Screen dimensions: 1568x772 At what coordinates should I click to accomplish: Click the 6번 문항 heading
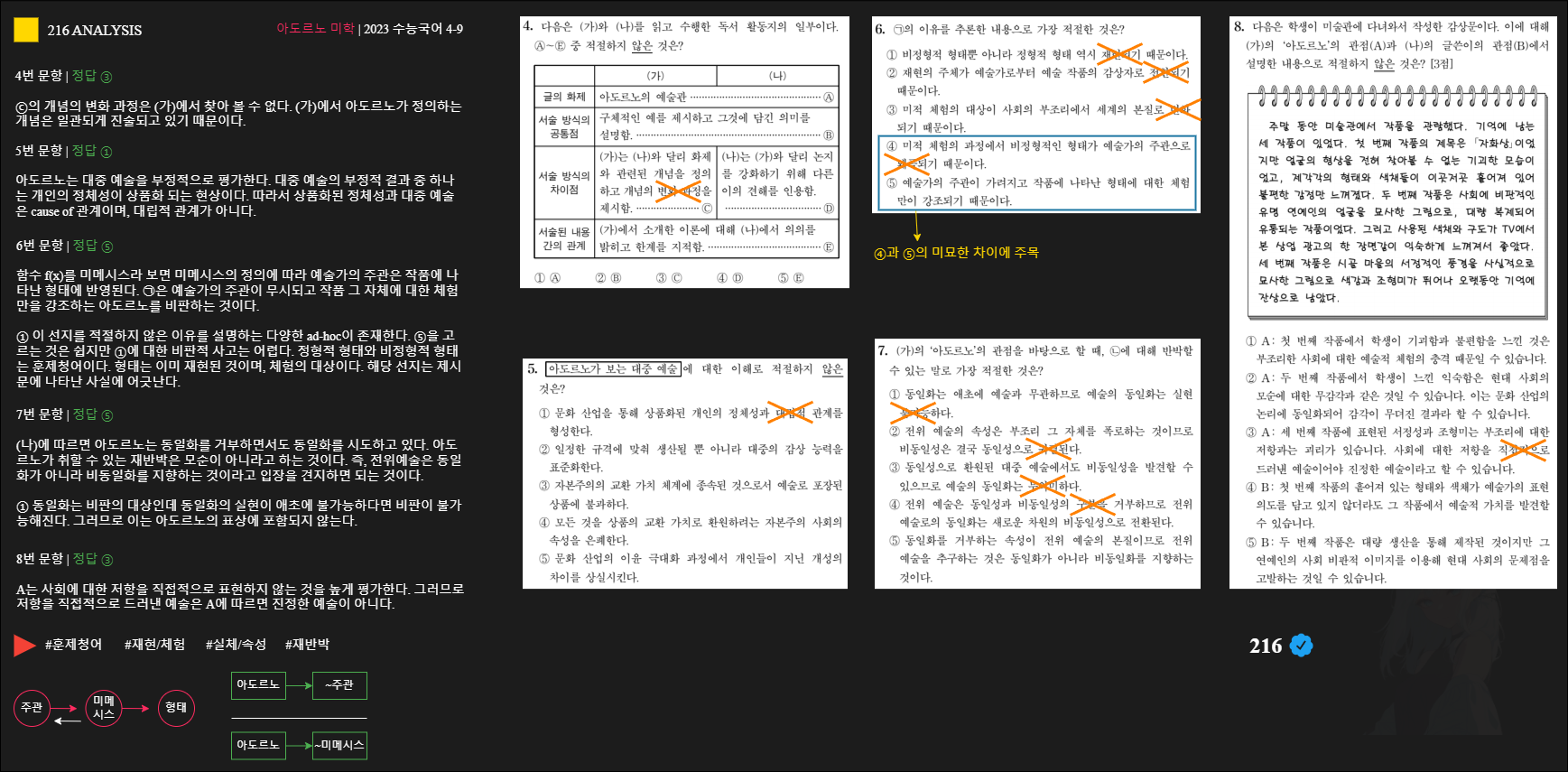[40, 246]
